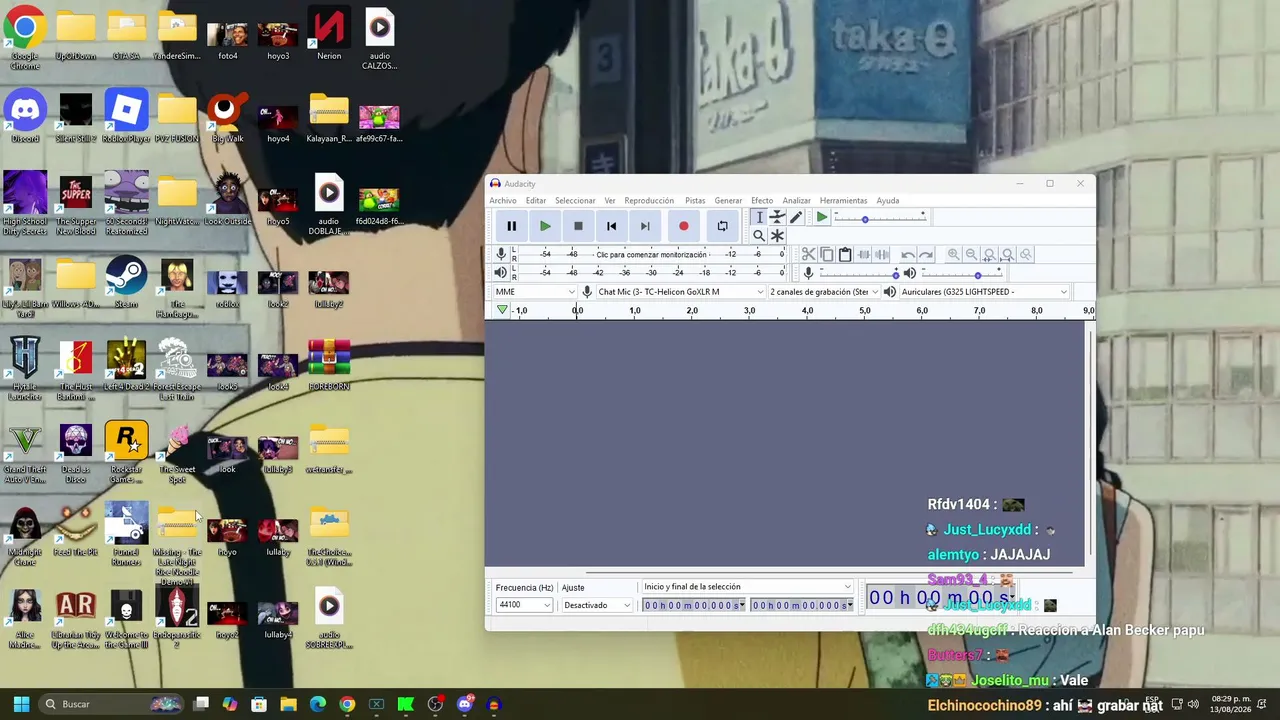
Task: Adjust the recording volume slider
Action: pyautogui.click(x=858, y=273)
